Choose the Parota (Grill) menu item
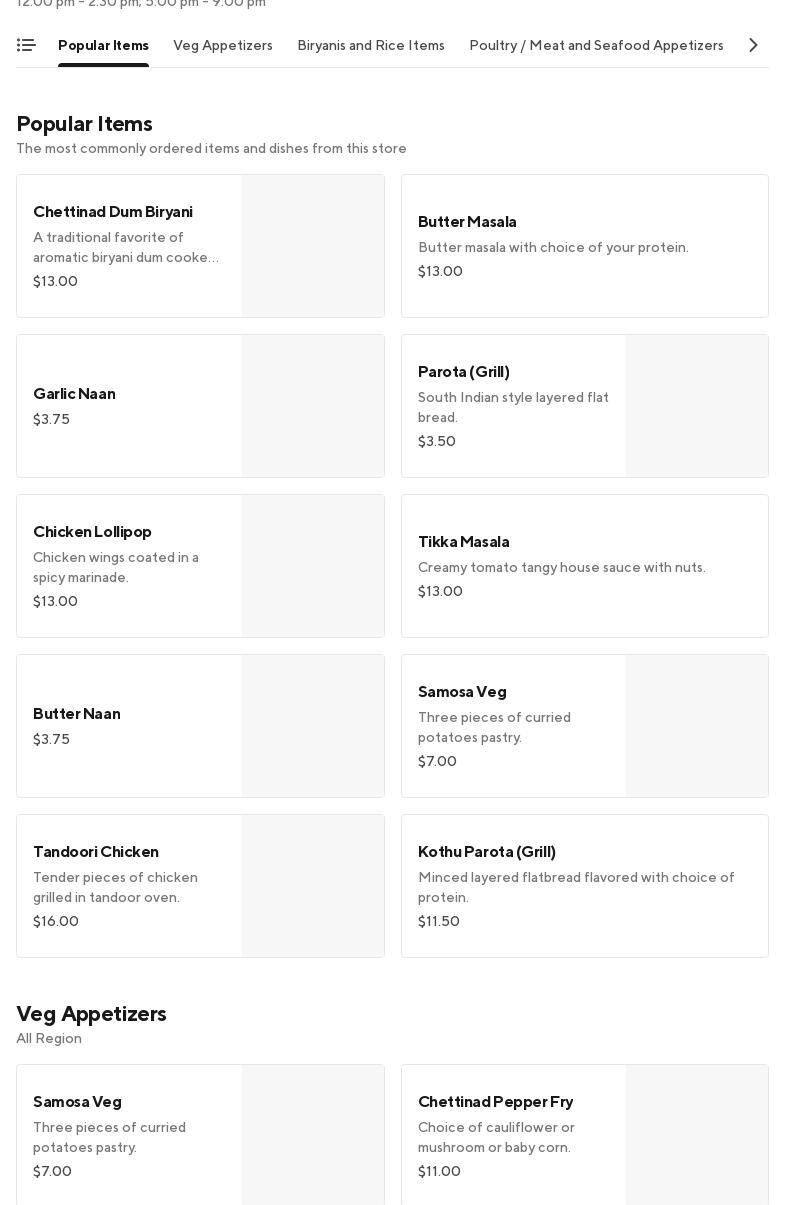The image size is (785, 1205). [x=513, y=406]
